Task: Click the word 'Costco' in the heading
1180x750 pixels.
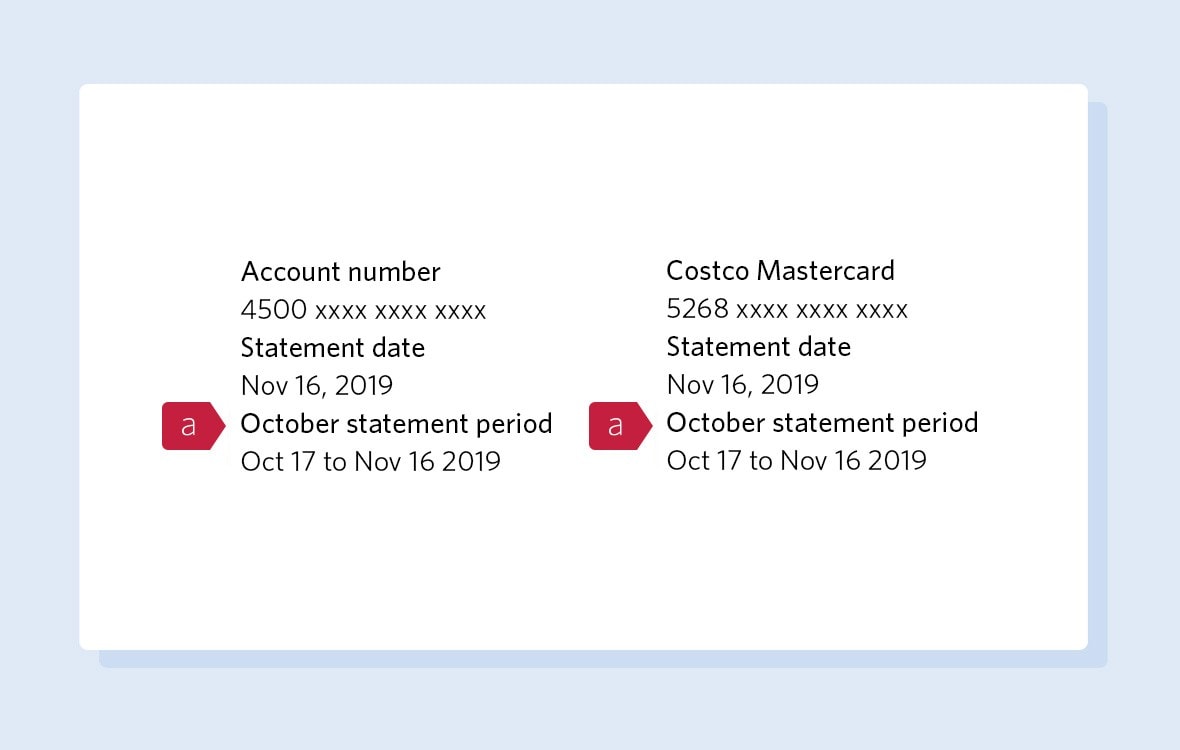Action: pyautogui.click(x=707, y=271)
